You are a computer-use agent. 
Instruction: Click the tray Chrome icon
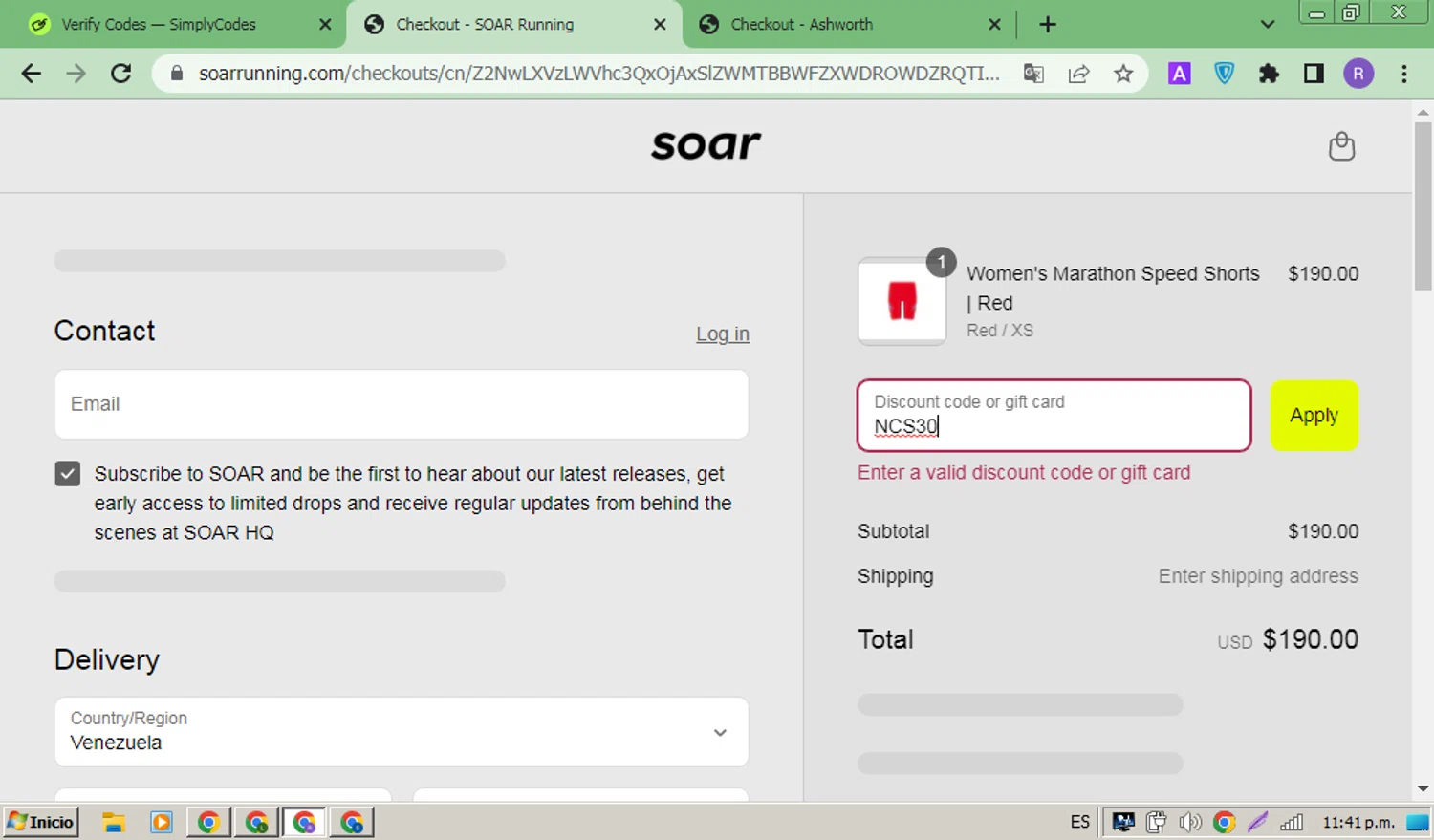(1224, 822)
